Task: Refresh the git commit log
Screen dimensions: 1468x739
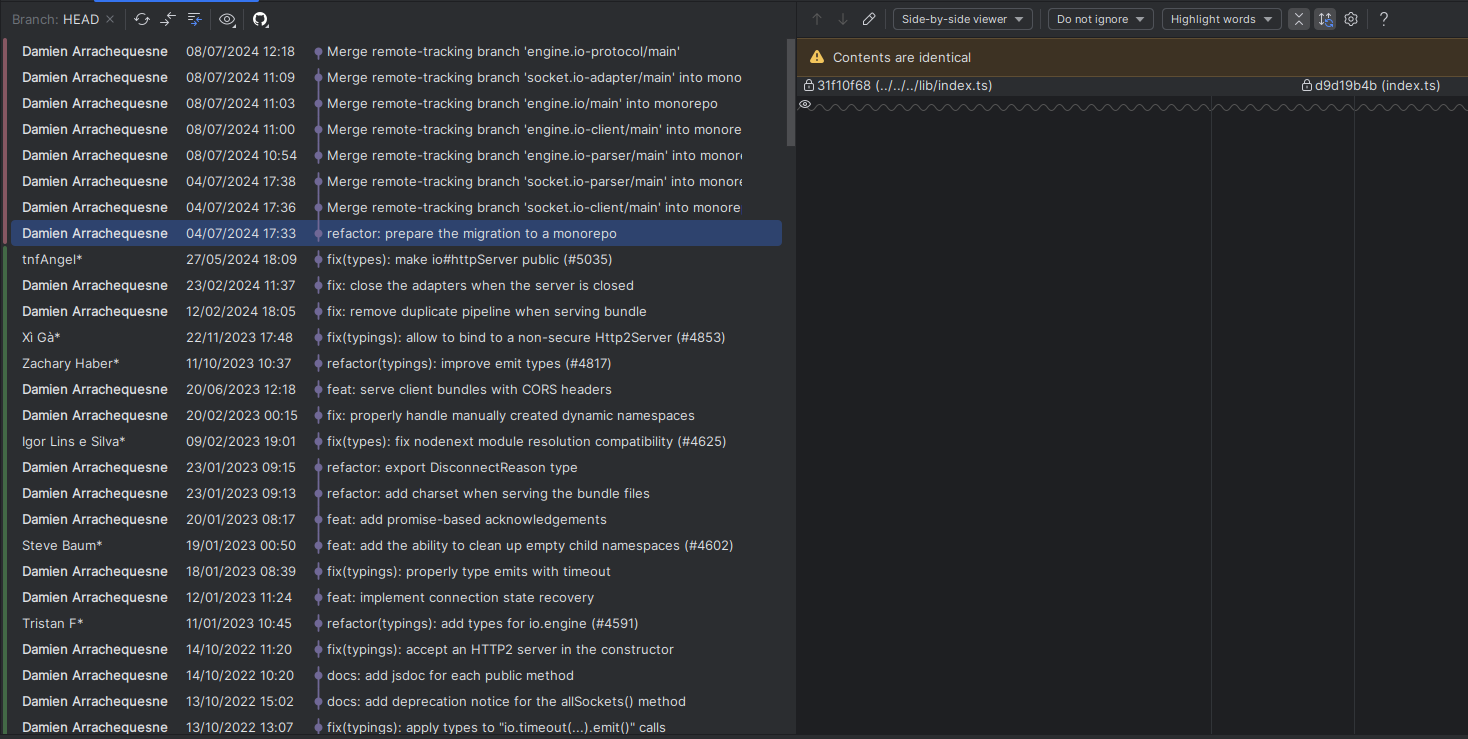Action: click(141, 18)
